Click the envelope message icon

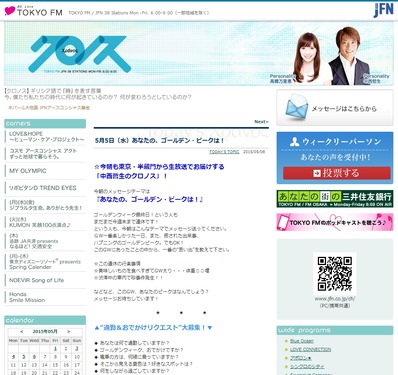(x=297, y=107)
